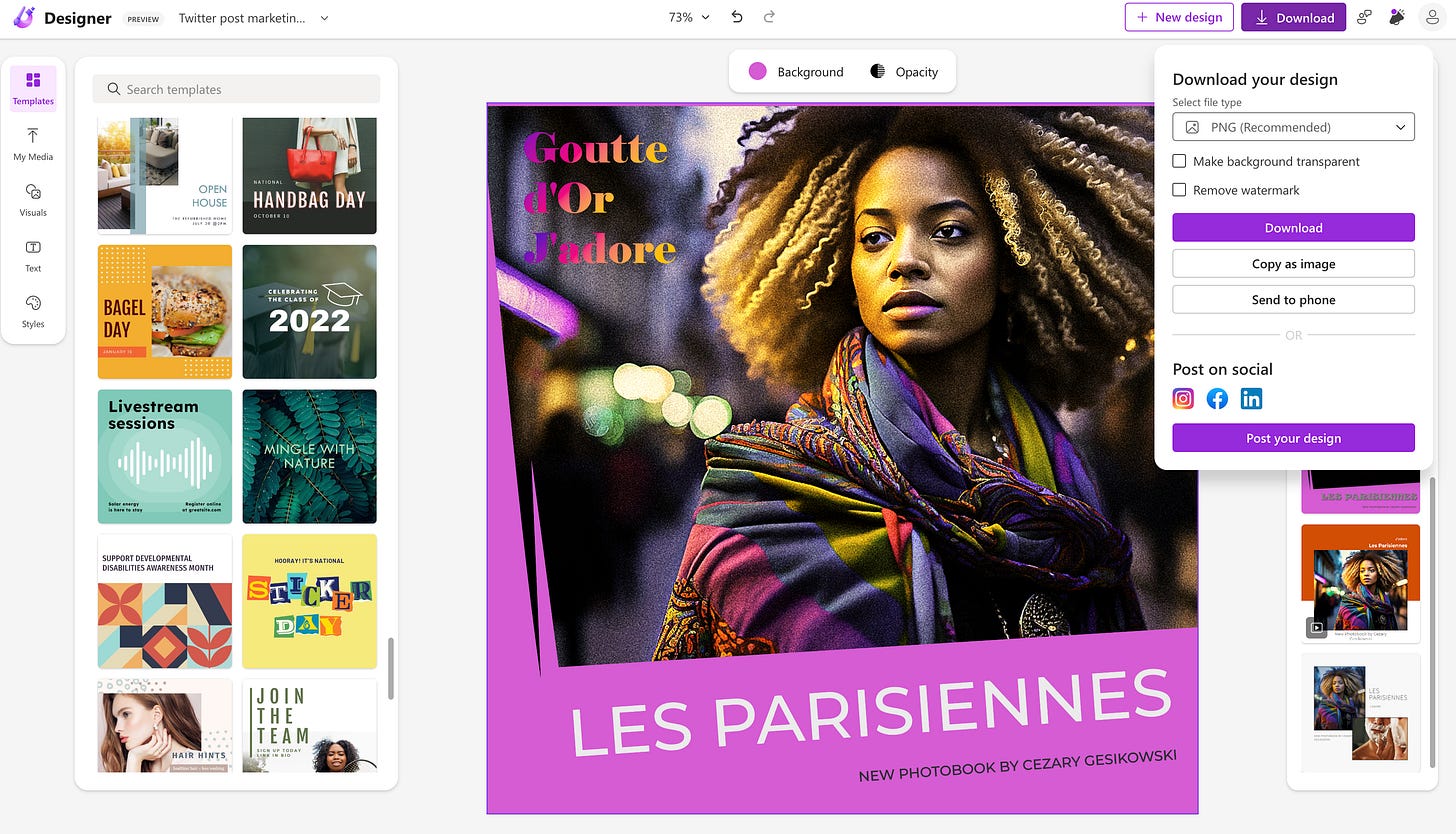Image resolution: width=1456 pixels, height=834 pixels.
Task: Open the user account profile icon
Action: tap(1433, 17)
